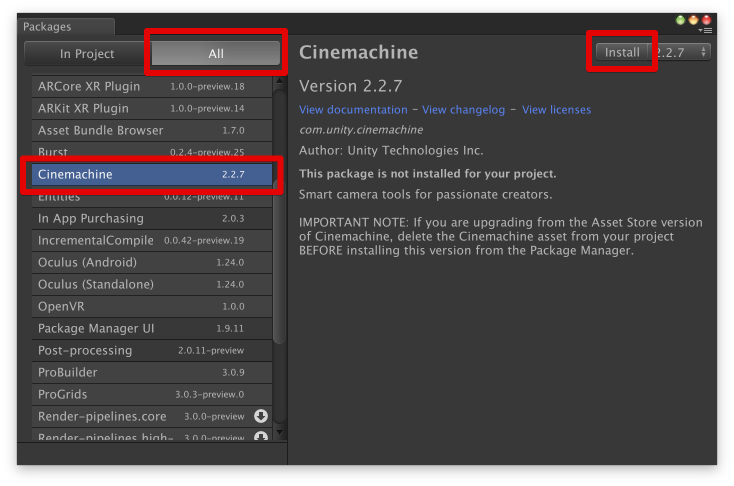The width and height of the screenshot is (734, 486).
Task: Click download icon on Render-pipelines.core row
Action: click(261, 416)
